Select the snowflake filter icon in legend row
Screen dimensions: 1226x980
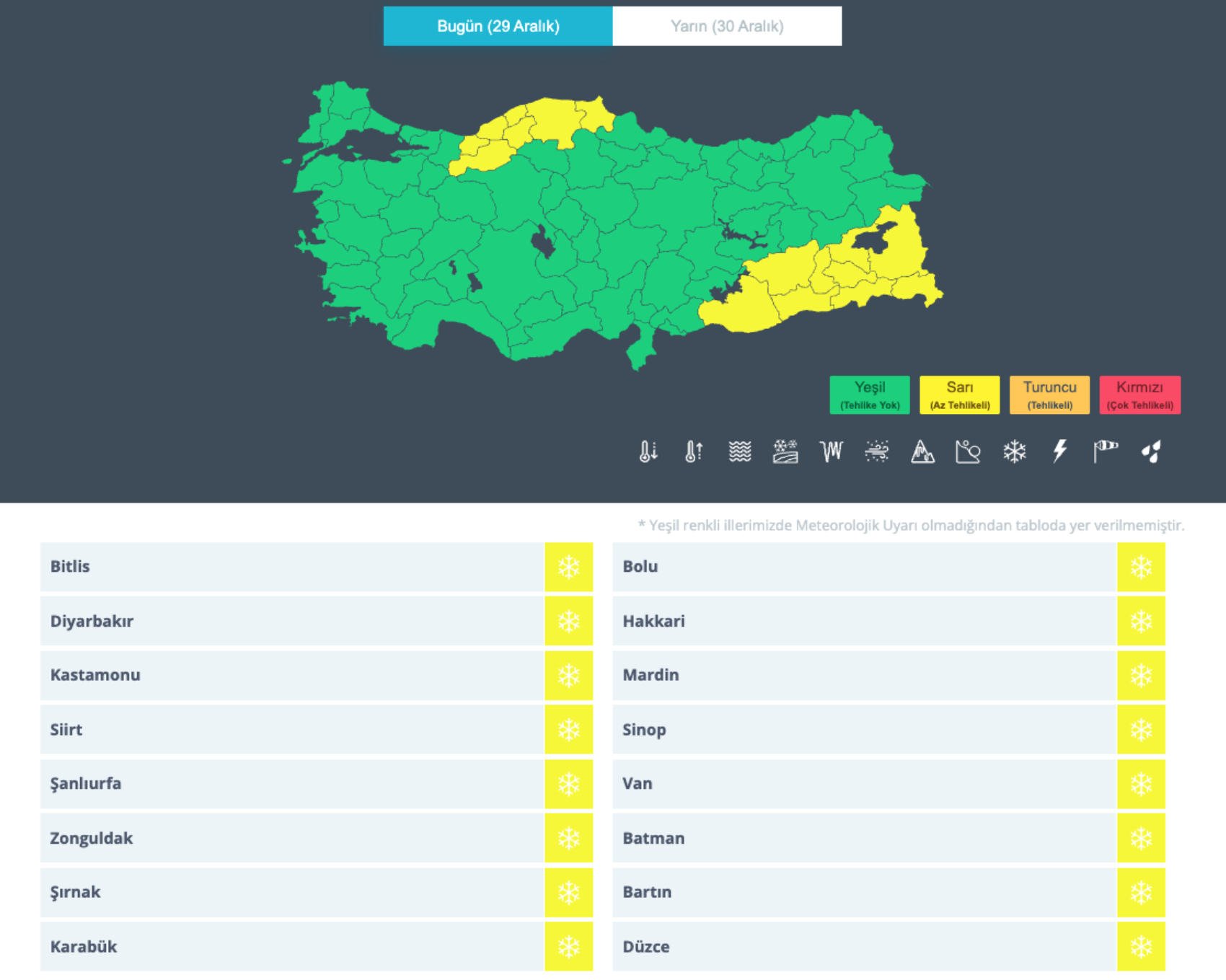tap(1014, 451)
